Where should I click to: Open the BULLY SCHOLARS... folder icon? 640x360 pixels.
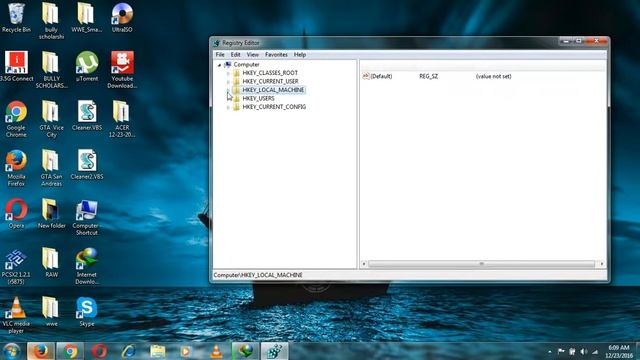[51, 70]
